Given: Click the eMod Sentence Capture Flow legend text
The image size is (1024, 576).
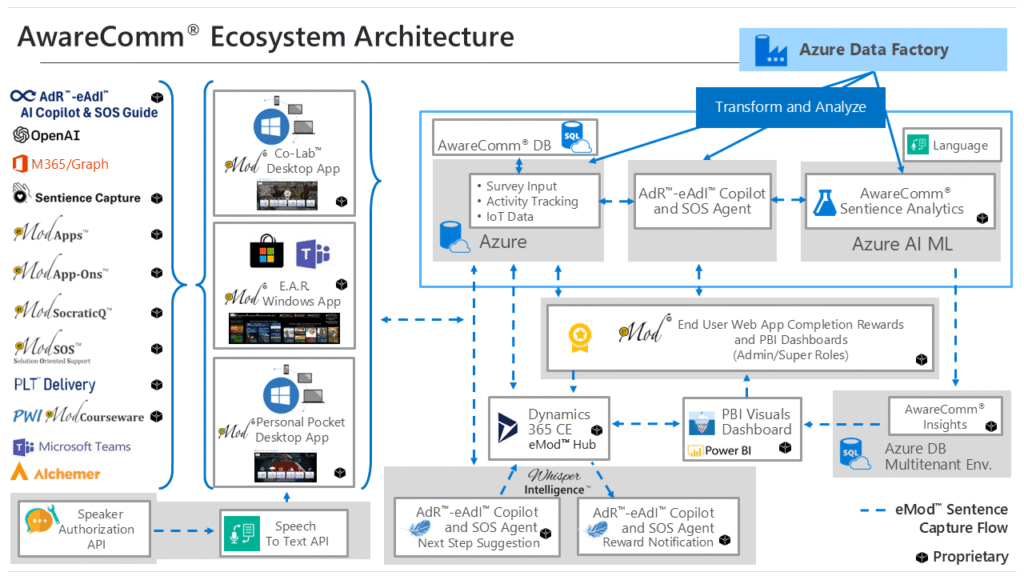Looking at the screenshot, I should (951, 519).
